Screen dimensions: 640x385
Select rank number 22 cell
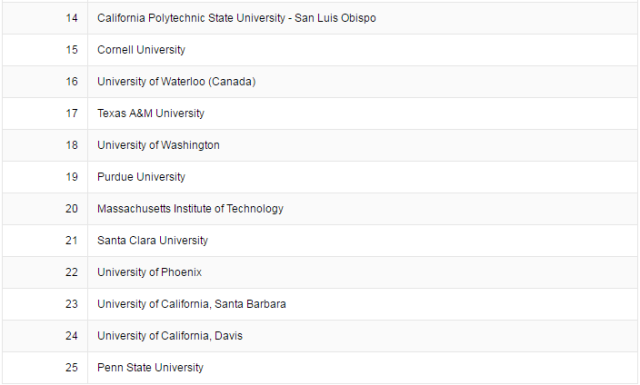45,273
